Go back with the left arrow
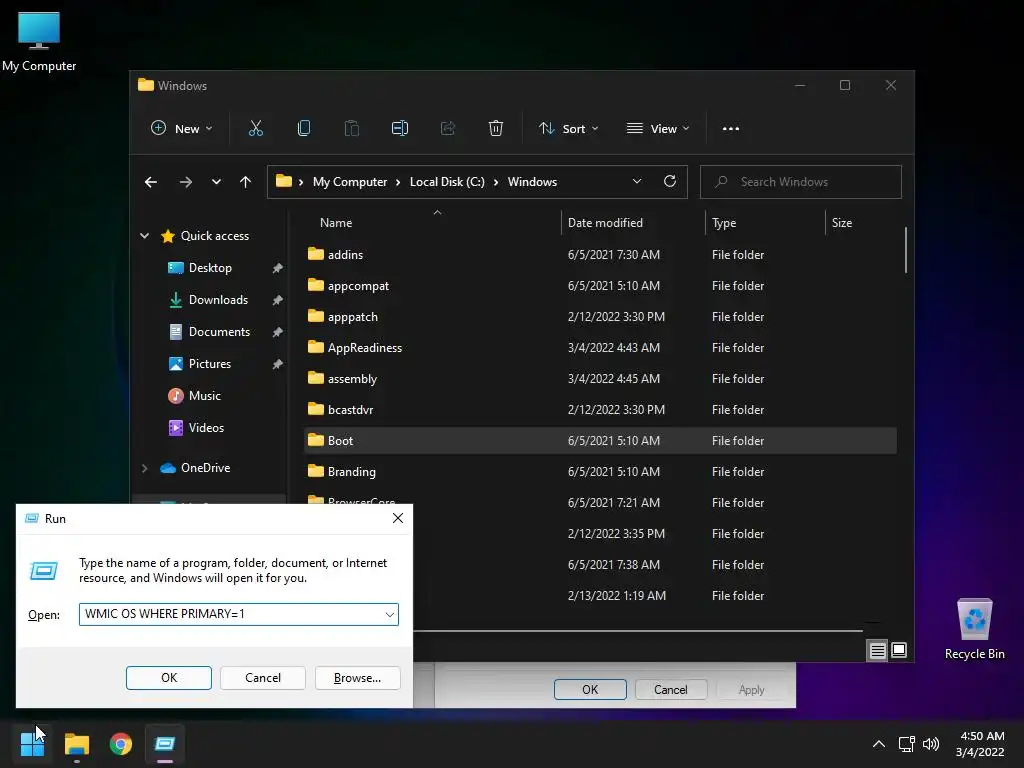 151,182
